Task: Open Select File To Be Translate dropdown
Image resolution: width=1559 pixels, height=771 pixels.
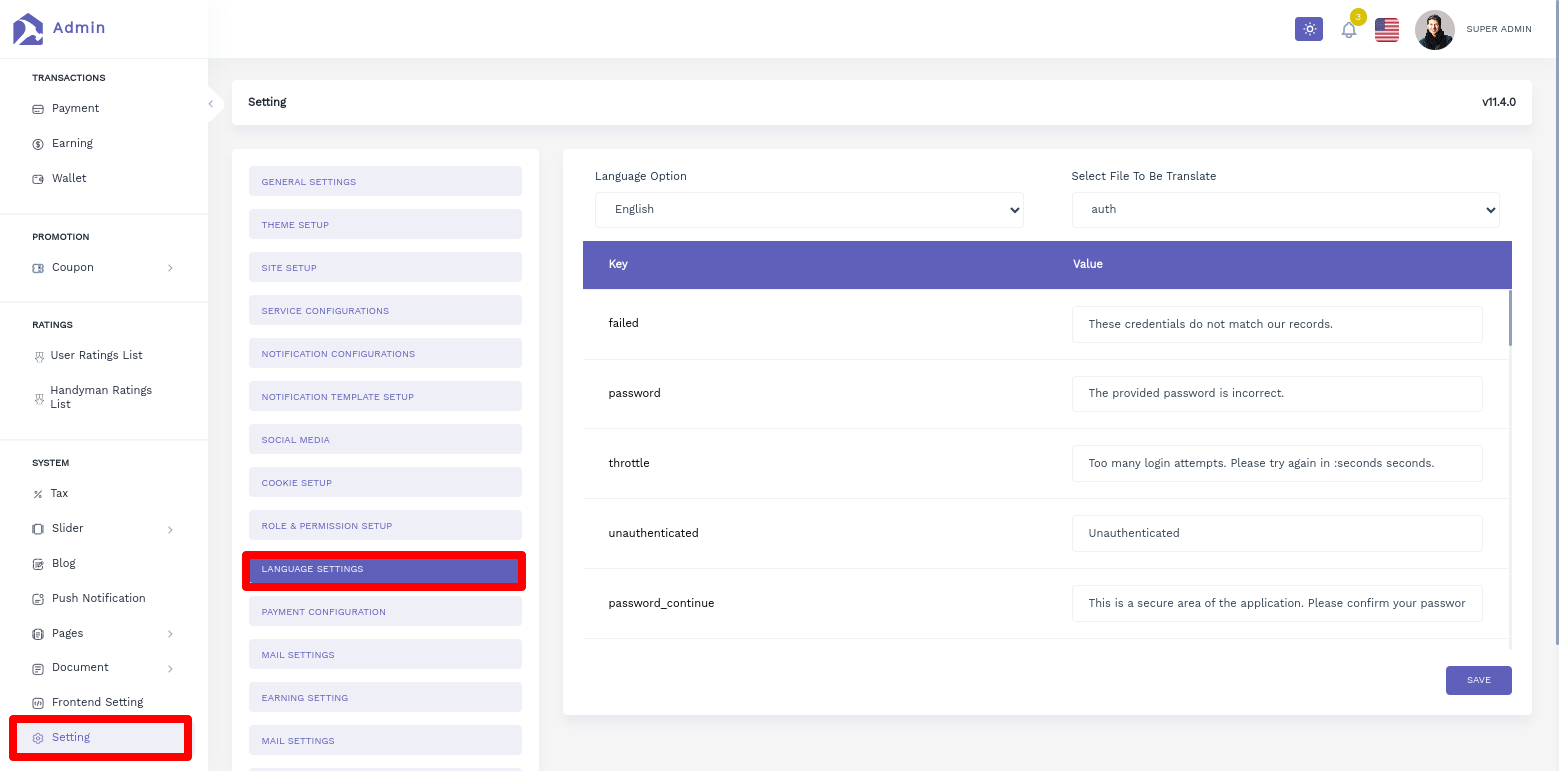Action: [1286, 210]
